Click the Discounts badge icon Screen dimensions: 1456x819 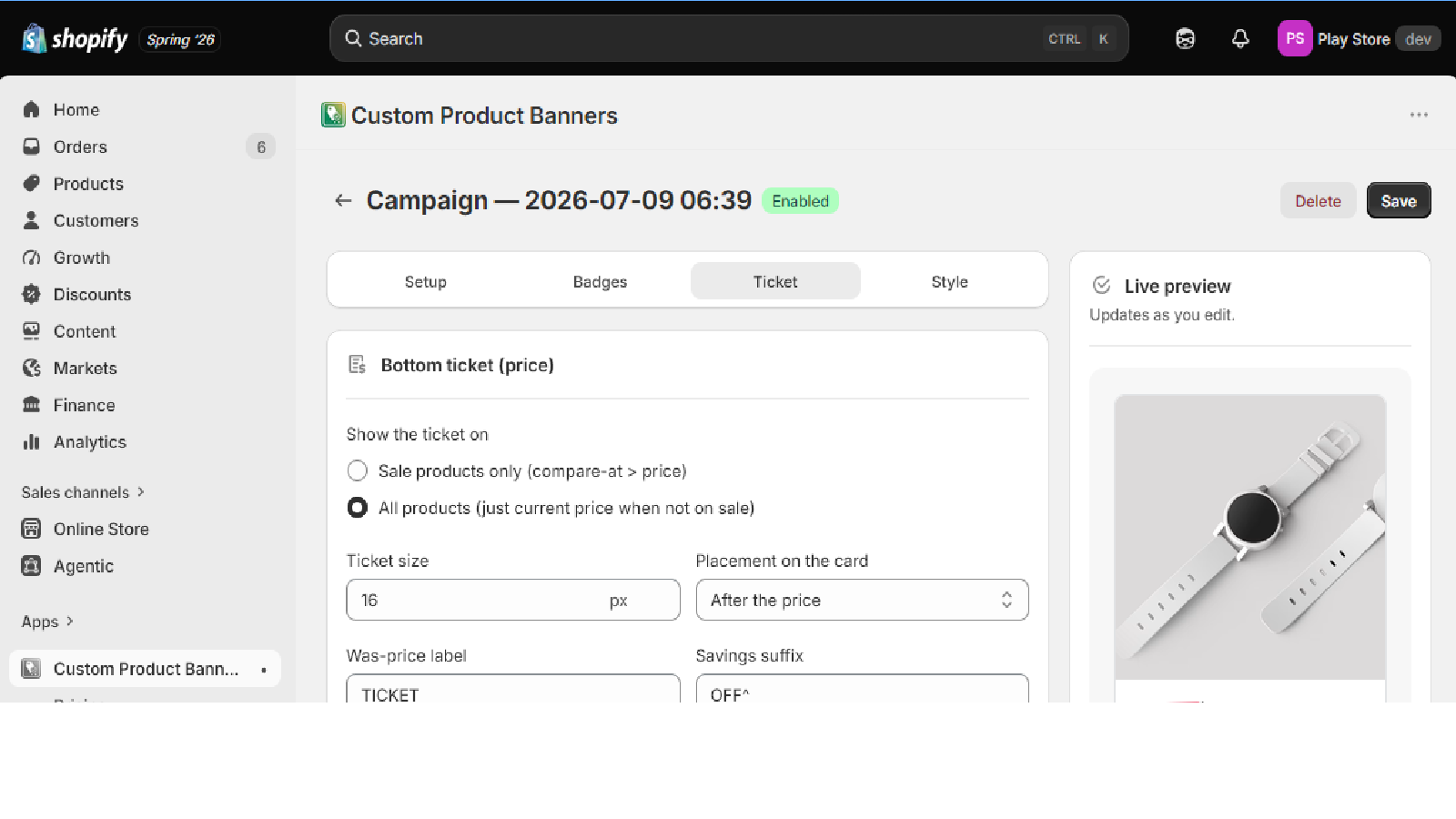[x=32, y=294]
